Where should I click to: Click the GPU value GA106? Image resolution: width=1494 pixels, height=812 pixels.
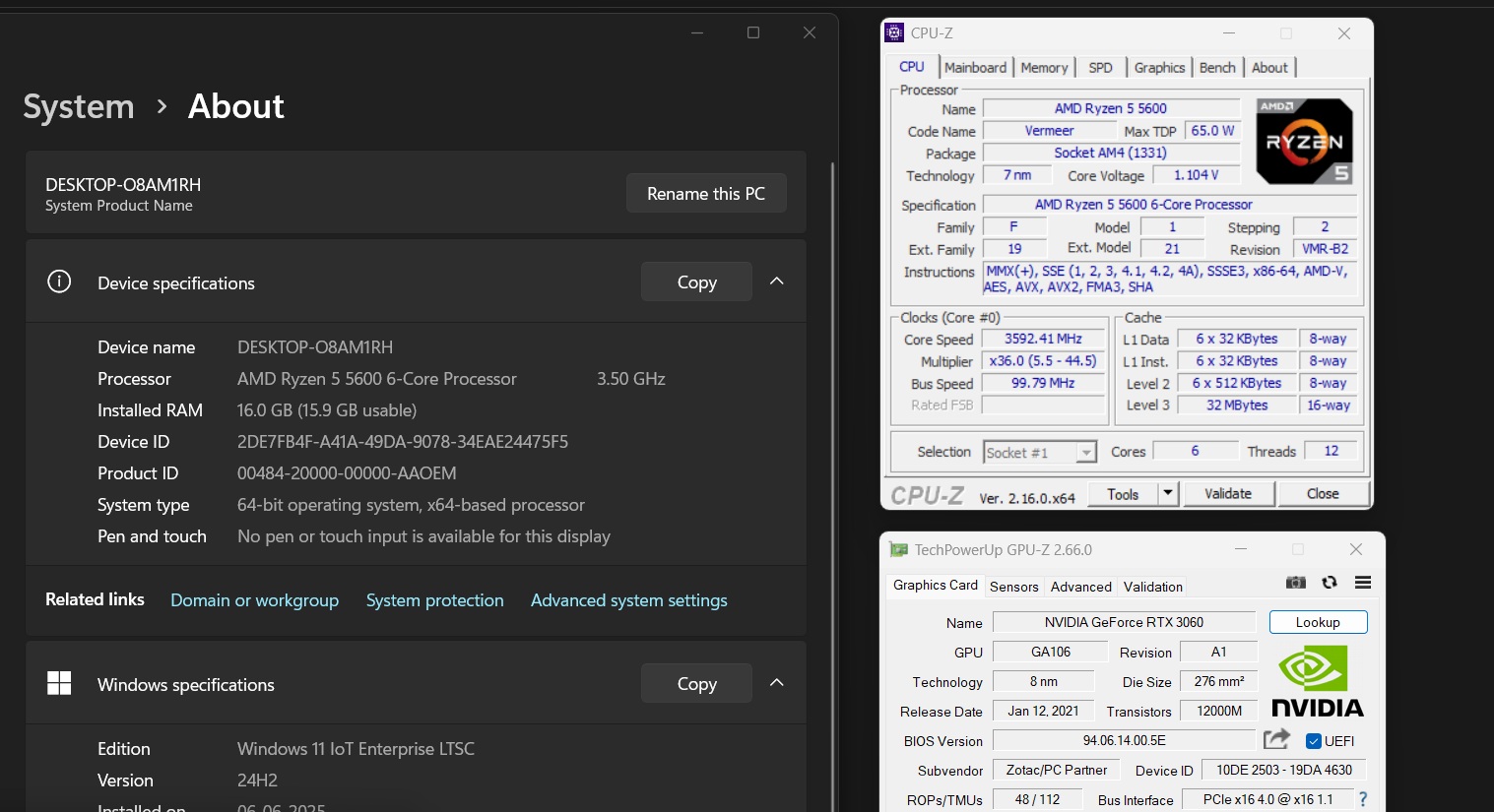tap(1051, 652)
